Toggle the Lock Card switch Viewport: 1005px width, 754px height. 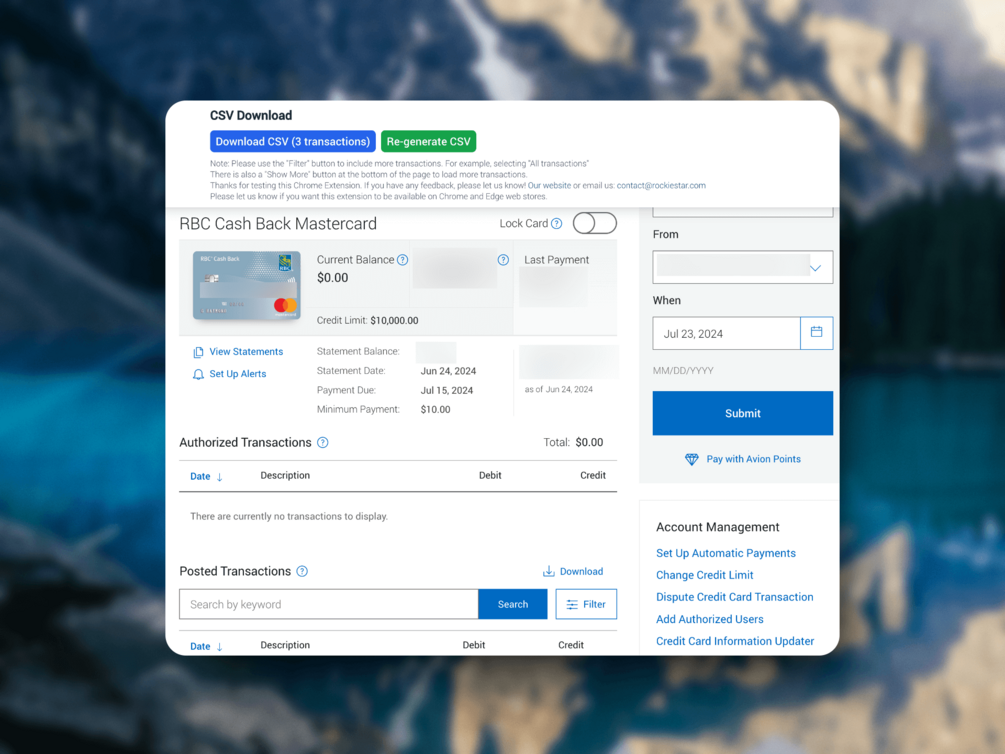(595, 223)
